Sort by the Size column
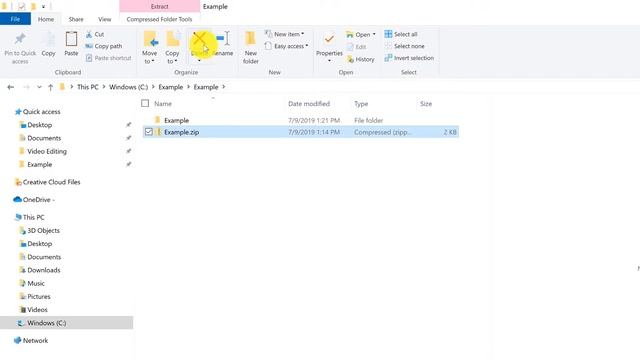Screen dimensions: 640x360 (426, 104)
